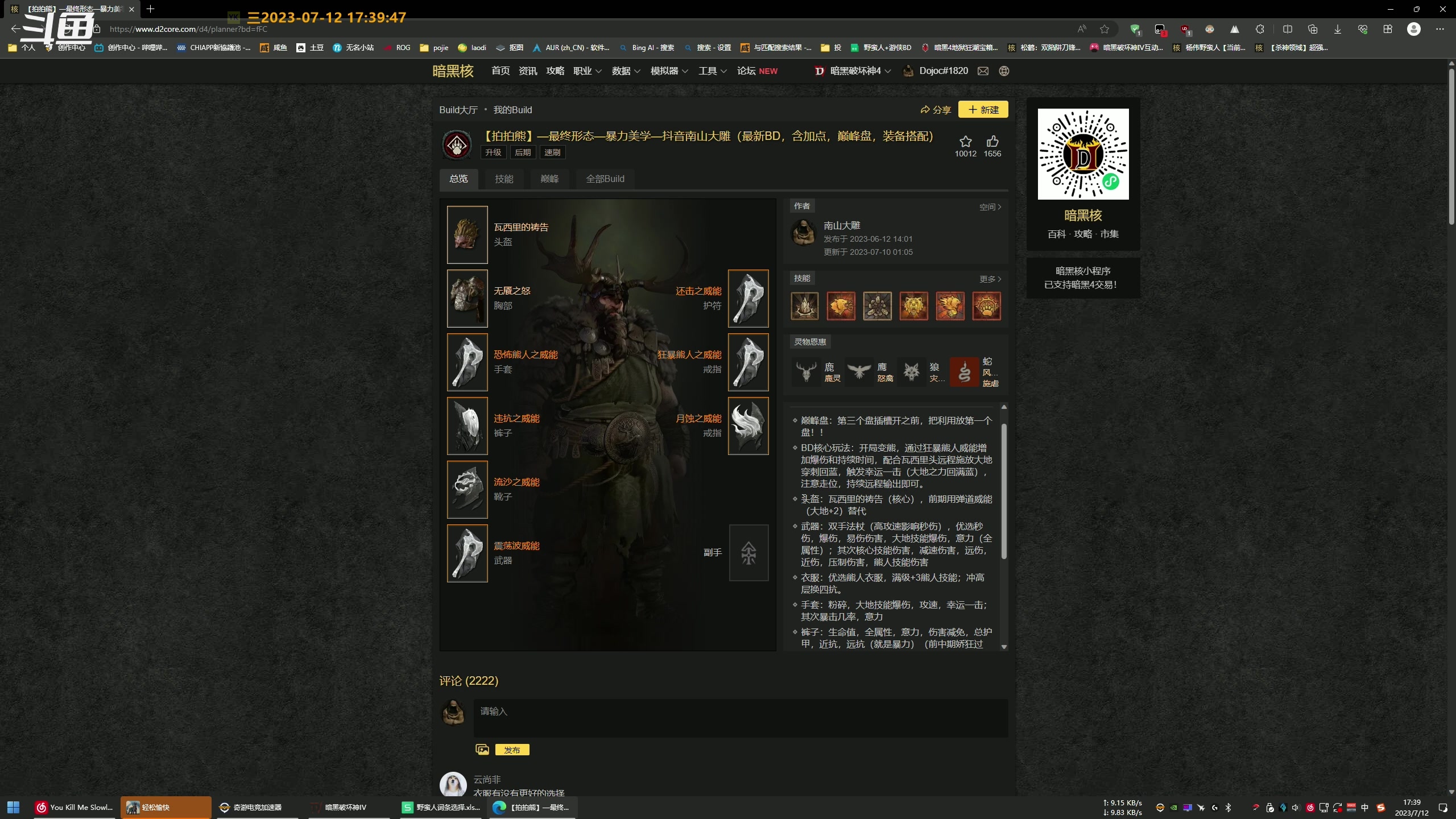Select the 违抗之威能 pants slot icon

click(467, 426)
